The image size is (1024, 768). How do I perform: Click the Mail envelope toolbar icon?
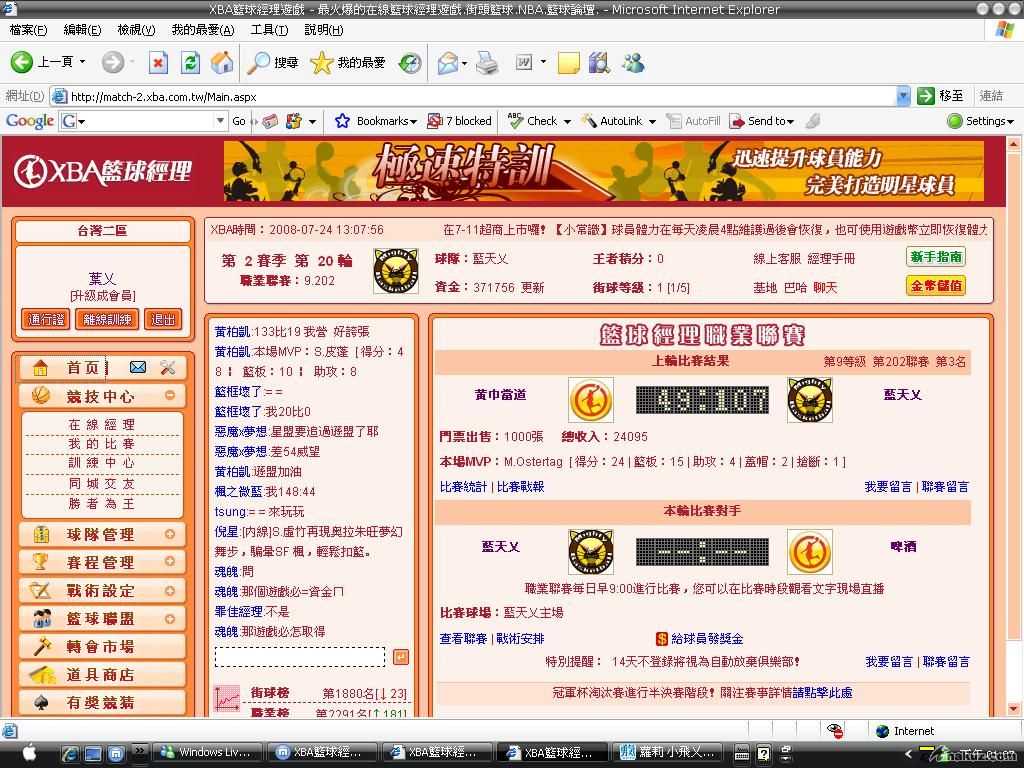(448, 63)
